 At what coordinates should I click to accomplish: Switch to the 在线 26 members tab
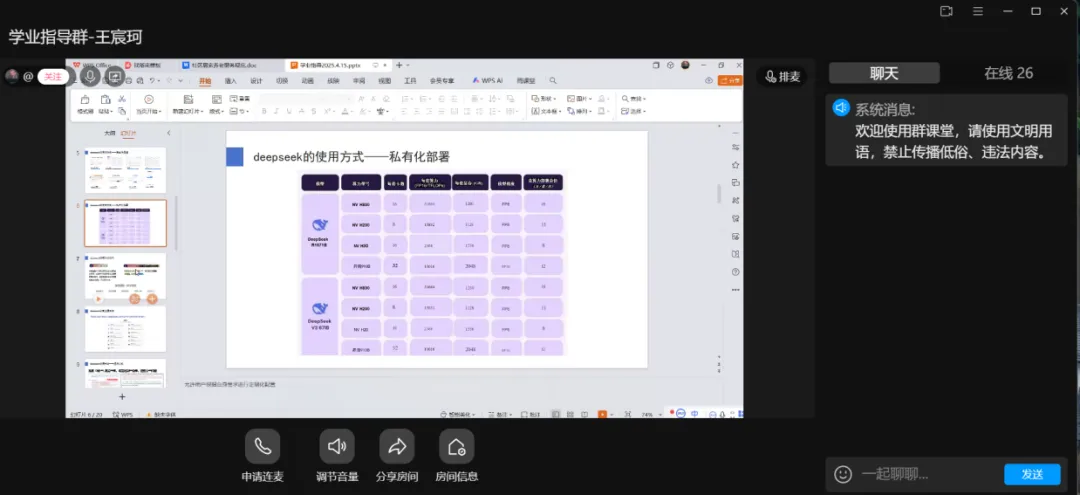[x=1008, y=73]
